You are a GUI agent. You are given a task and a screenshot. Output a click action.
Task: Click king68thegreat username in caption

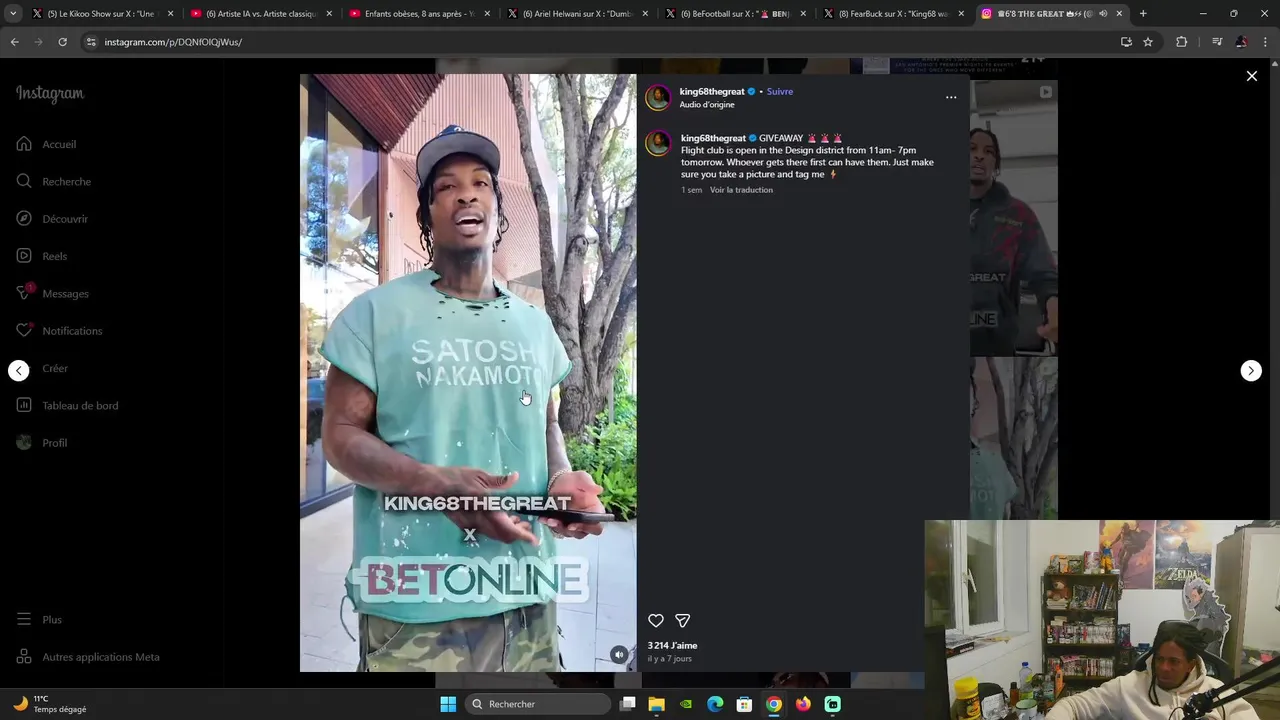(x=713, y=138)
